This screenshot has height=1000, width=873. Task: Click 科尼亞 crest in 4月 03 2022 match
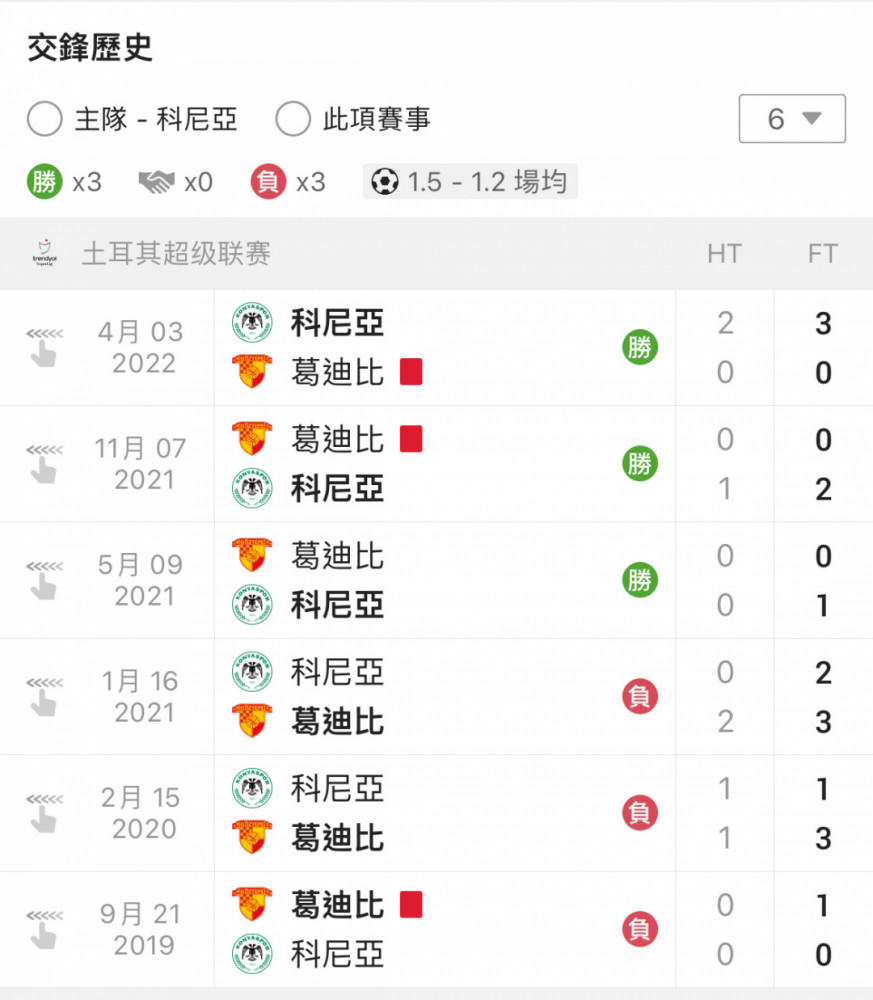point(252,323)
